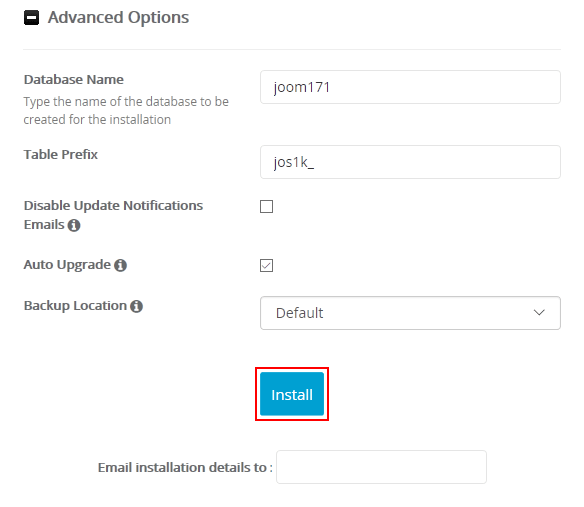The image size is (584, 507).
Task: Enable Disable Update Notifications Emails checkbox
Action: pos(266,206)
